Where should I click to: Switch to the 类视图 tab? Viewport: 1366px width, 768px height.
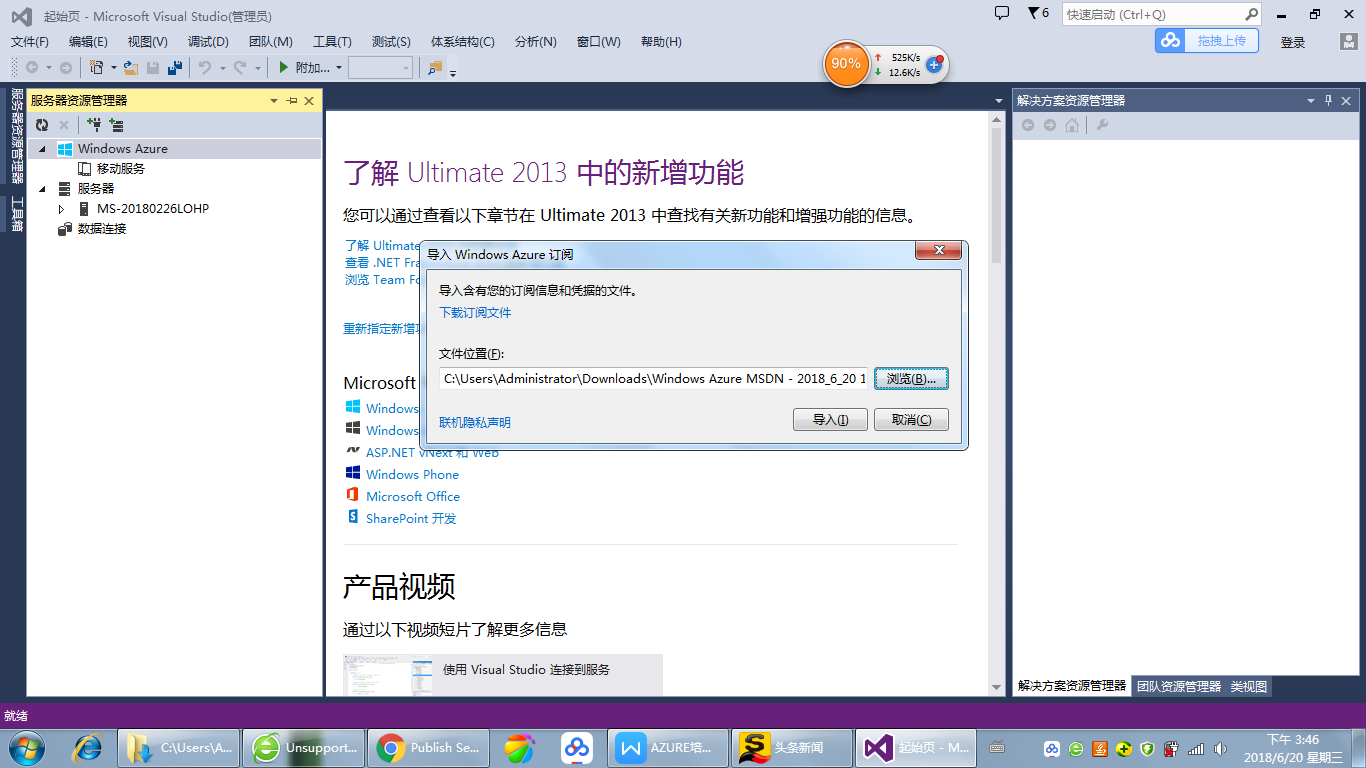coord(1249,686)
